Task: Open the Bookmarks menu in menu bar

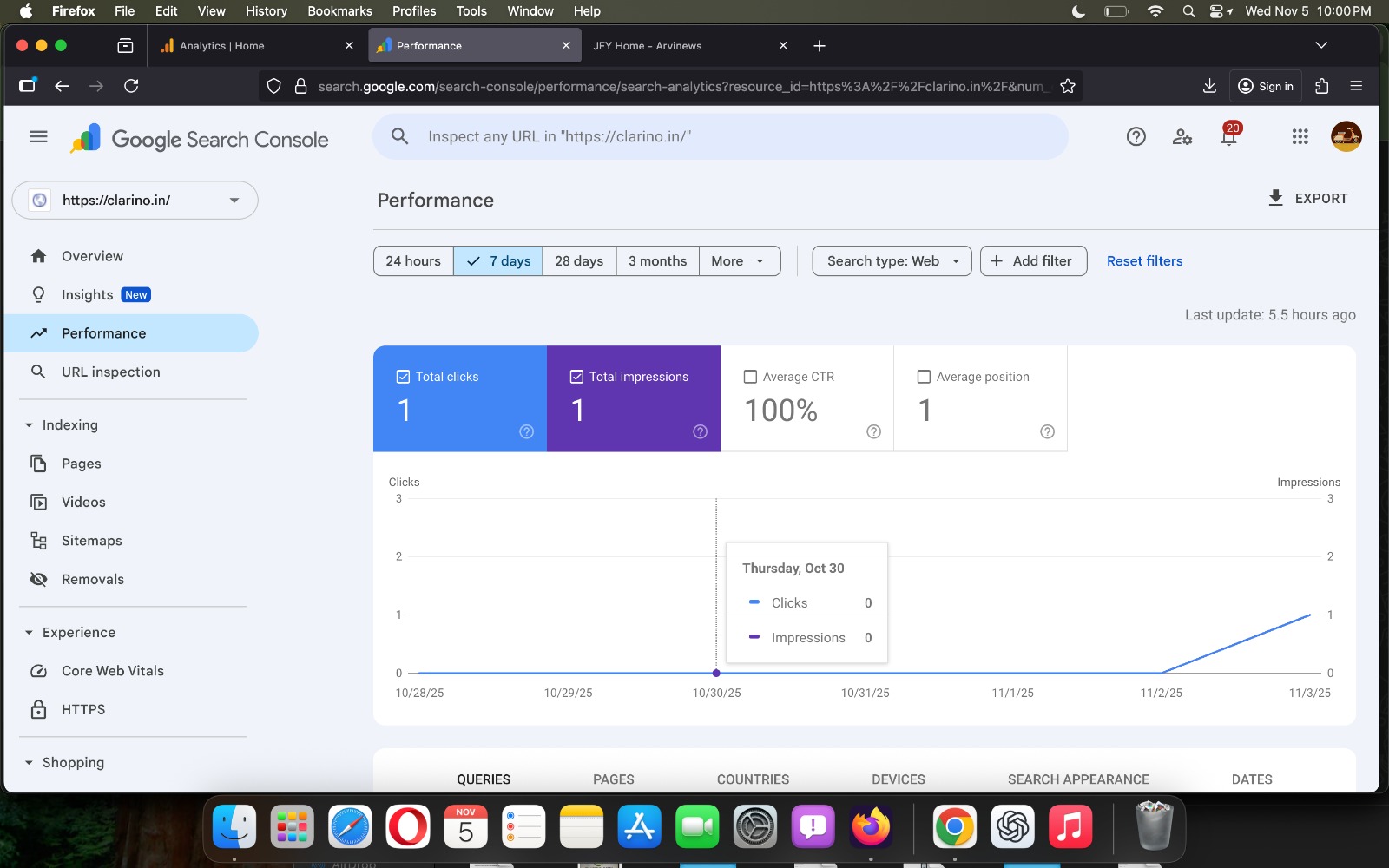Action: click(x=339, y=11)
